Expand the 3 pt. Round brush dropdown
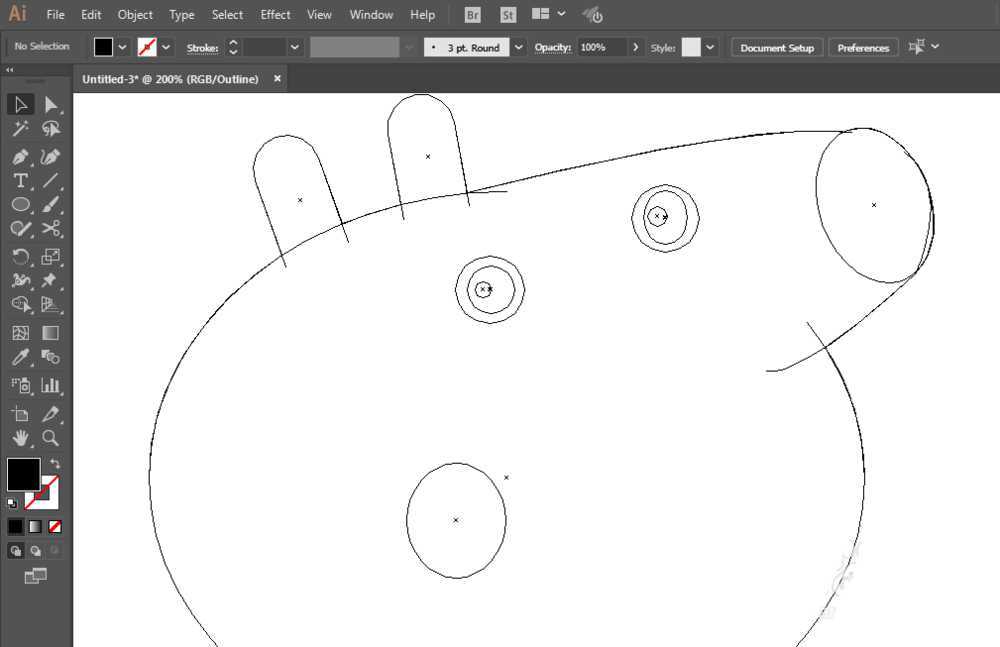The image size is (1000, 647). 519,47
